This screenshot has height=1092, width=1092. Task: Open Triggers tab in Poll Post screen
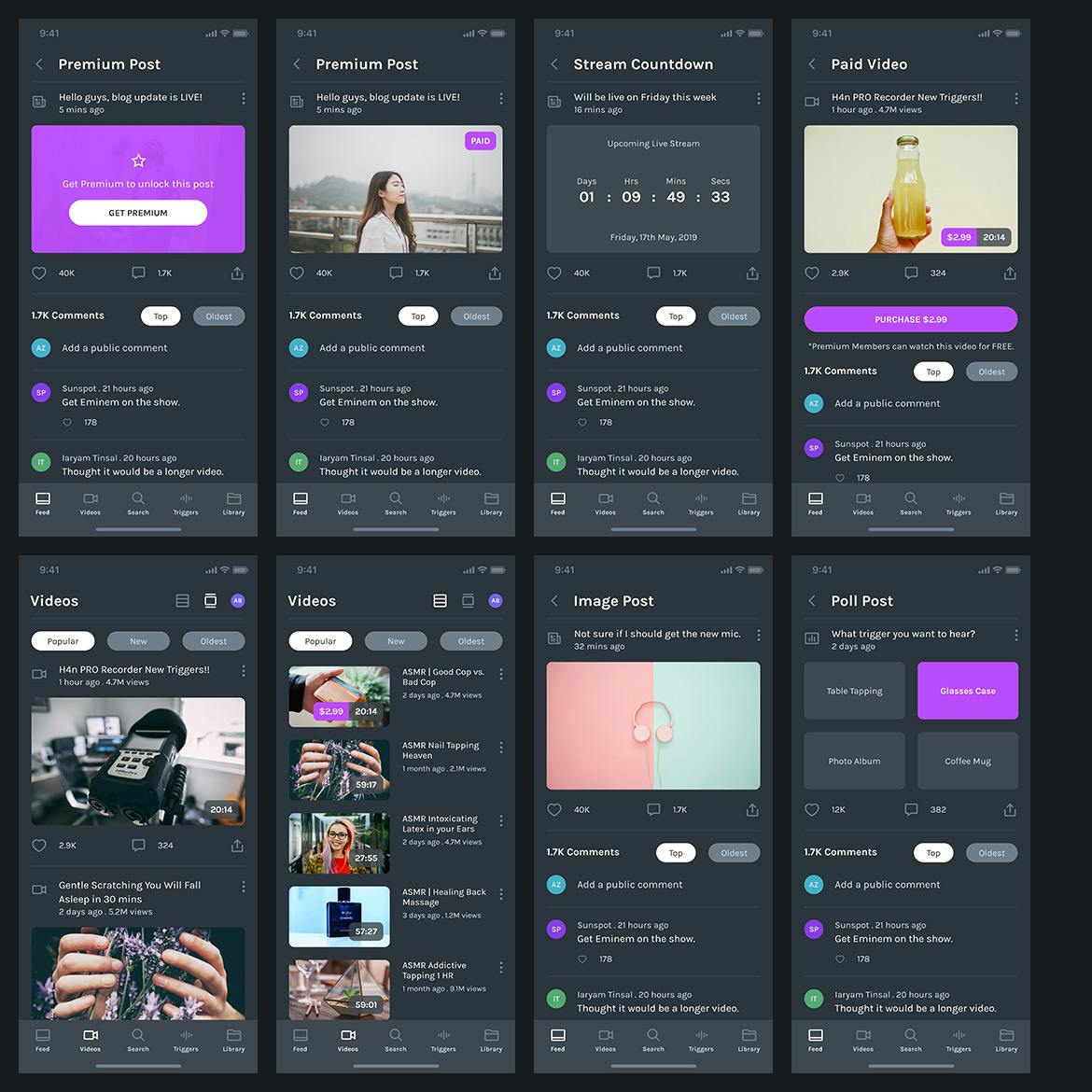(x=959, y=1040)
